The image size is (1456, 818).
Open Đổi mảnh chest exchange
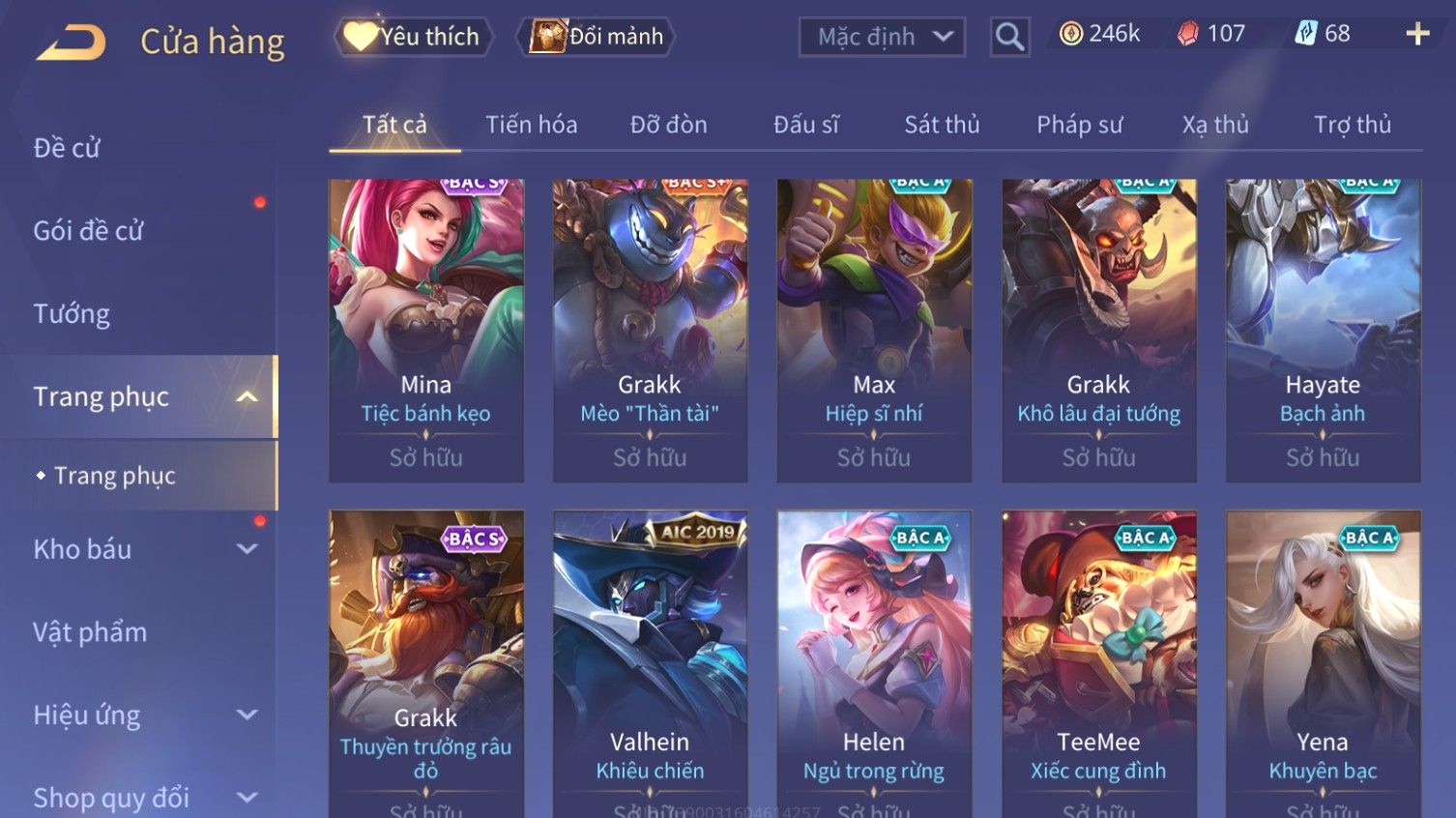point(596,37)
